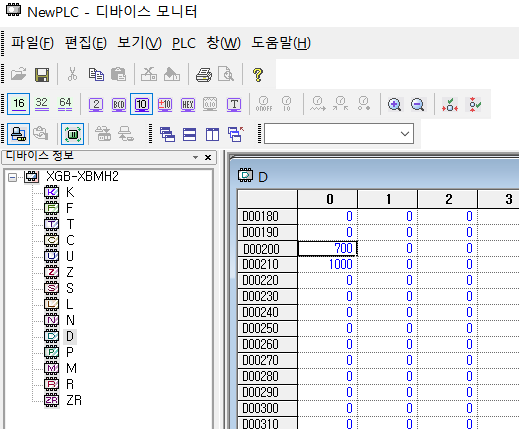This screenshot has height=429, width=519.
Task: Click the D00200 cell showing 700
Action: 327,248
